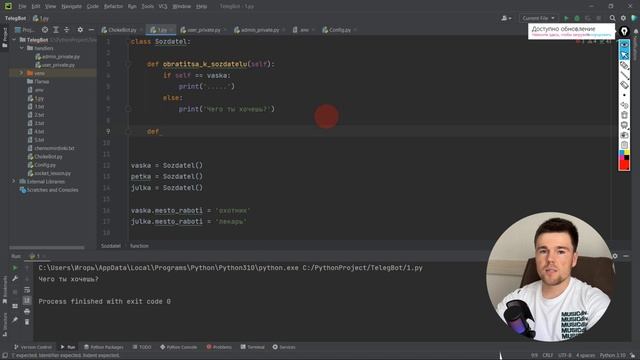Toggle soft-wrap in Run console
This screenshot has width=640, height=360.
27,290
